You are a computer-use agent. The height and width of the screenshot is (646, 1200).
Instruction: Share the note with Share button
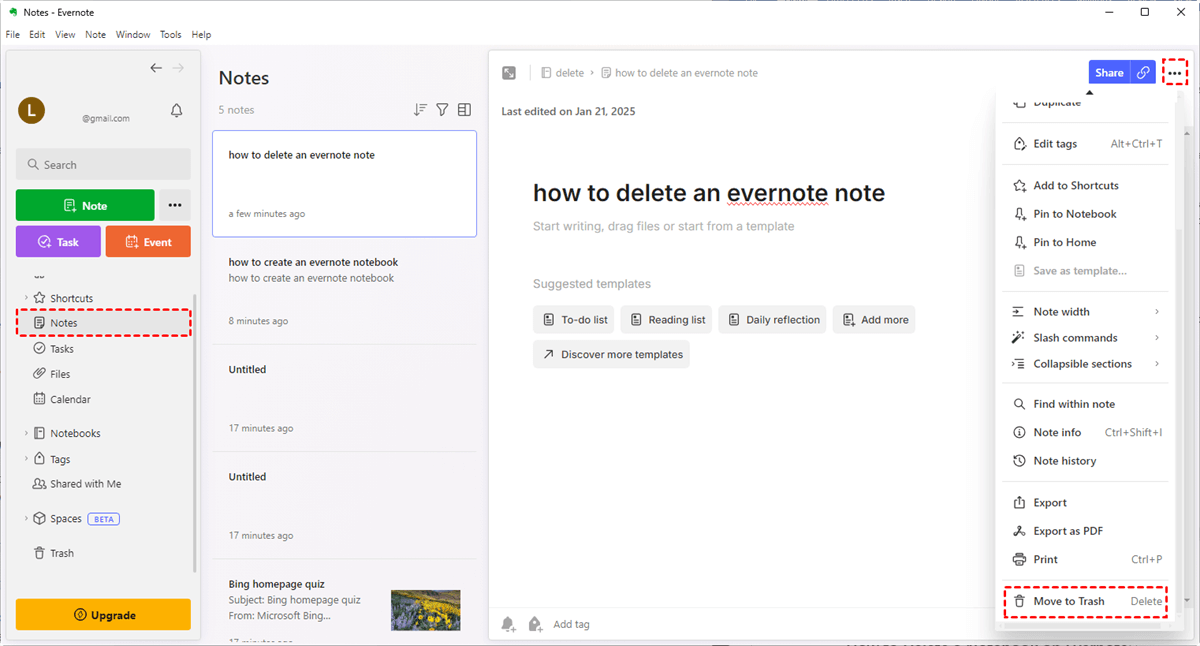(x=1109, y=72)
